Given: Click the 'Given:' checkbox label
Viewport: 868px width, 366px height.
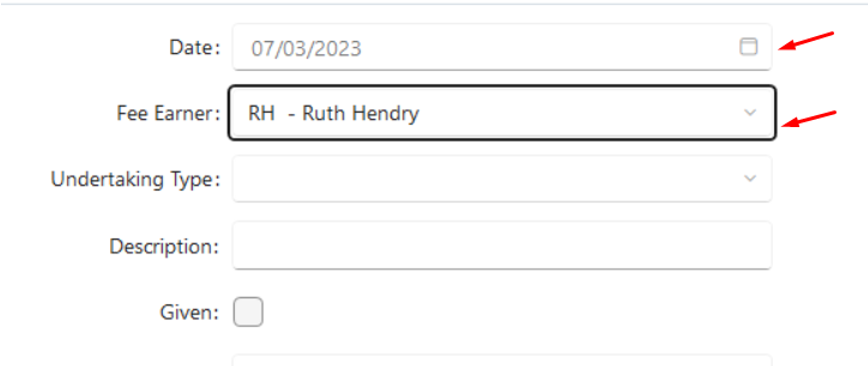Looking at the screenshot, I should [x=190, y=313].
